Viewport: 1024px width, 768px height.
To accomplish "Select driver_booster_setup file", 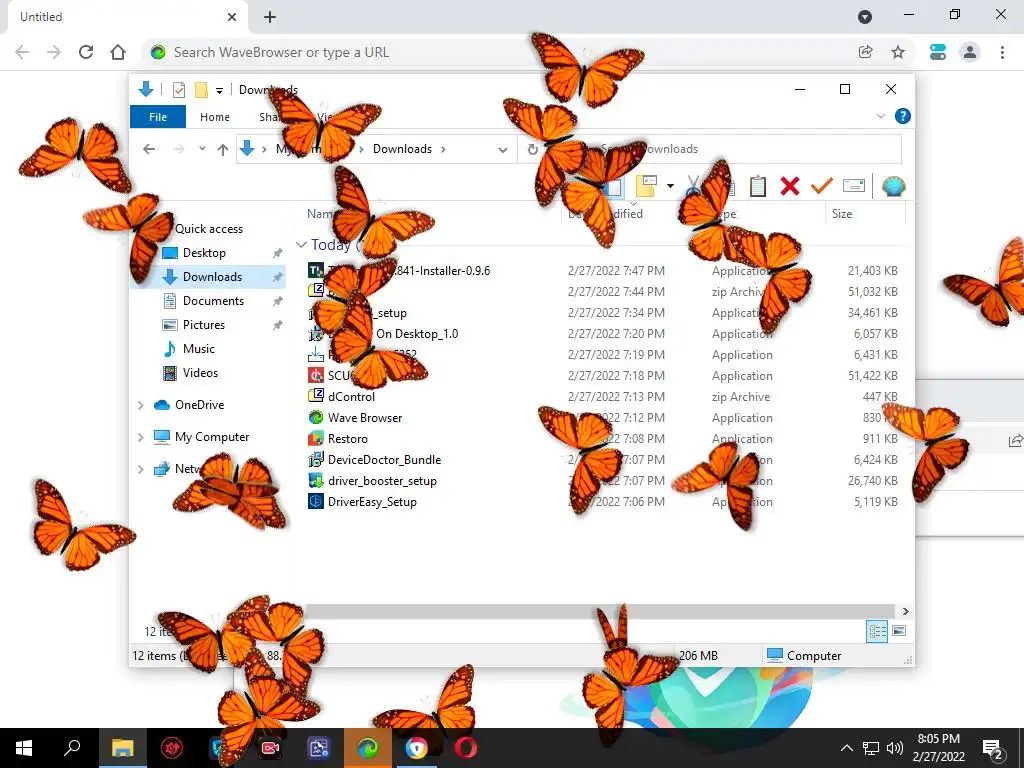I will click(382, 481).
